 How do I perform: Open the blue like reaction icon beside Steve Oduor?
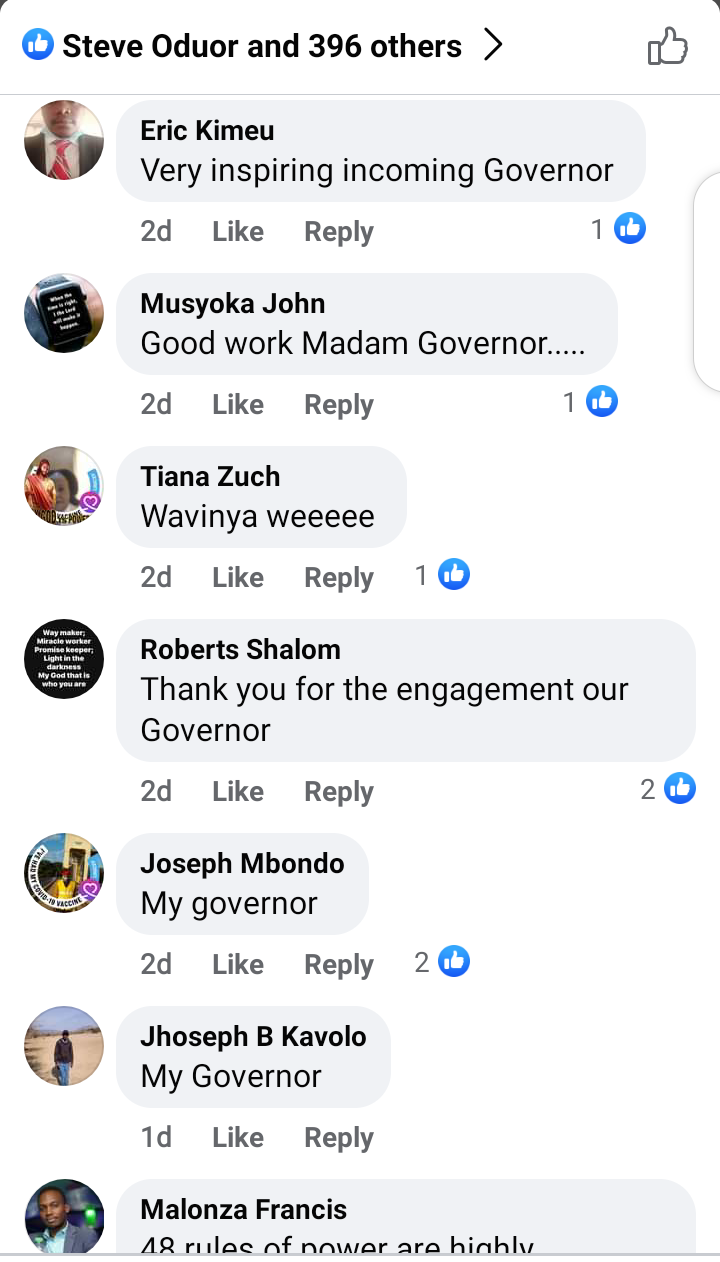[38, 44]
